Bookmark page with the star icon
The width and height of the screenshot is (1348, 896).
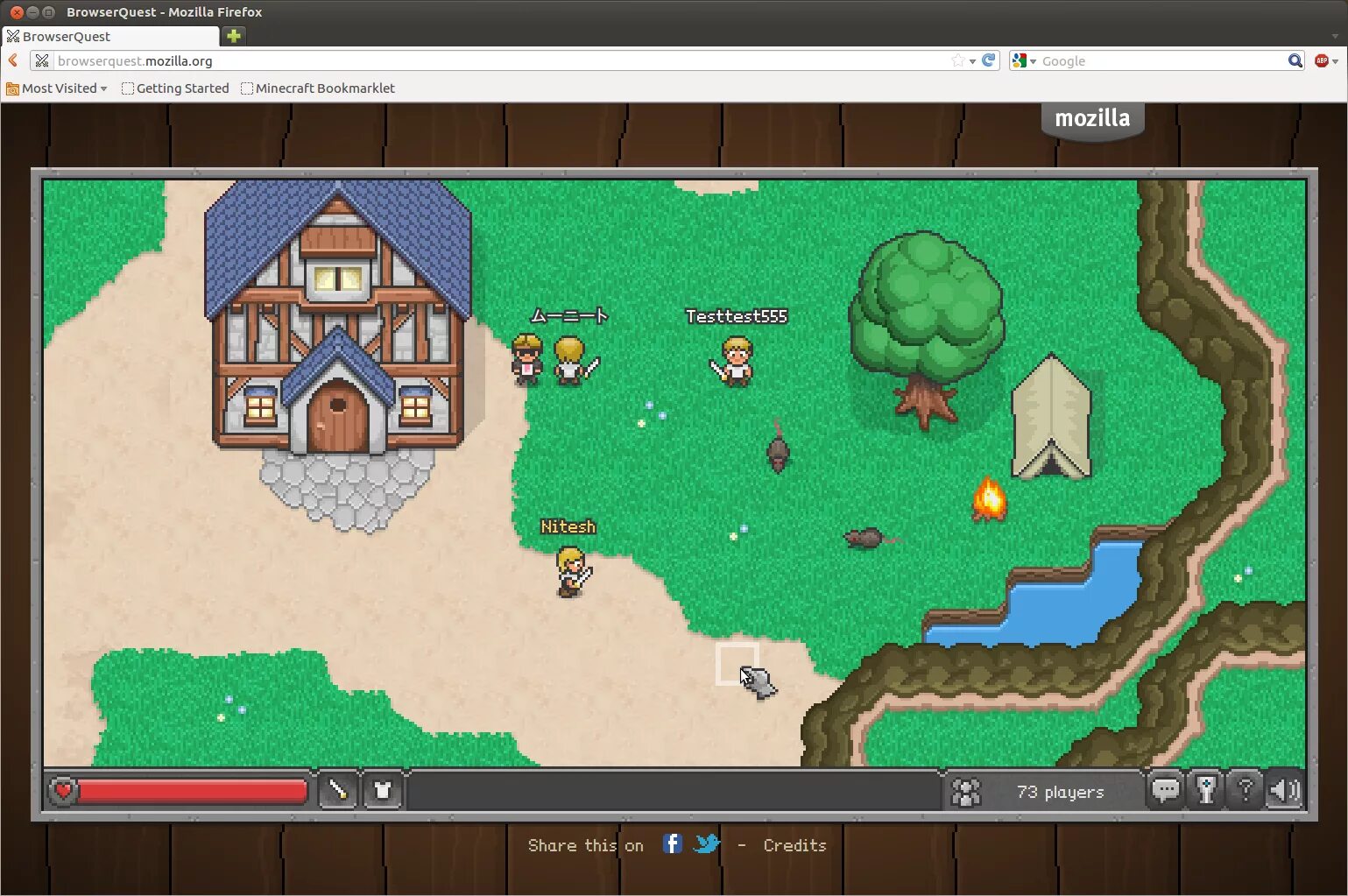click(958, 60)
